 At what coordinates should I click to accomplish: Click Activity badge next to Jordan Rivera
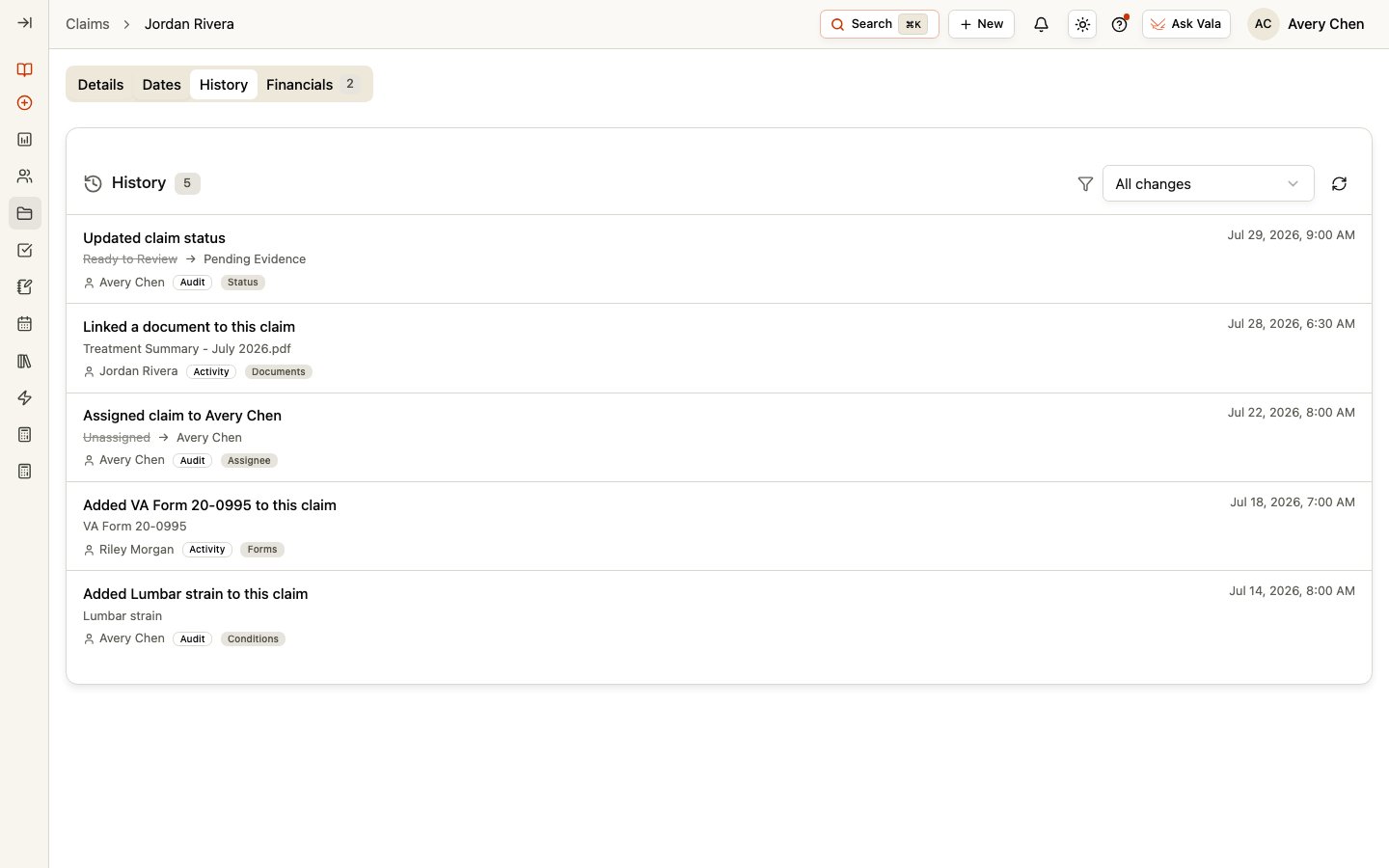tap(211, 371)
